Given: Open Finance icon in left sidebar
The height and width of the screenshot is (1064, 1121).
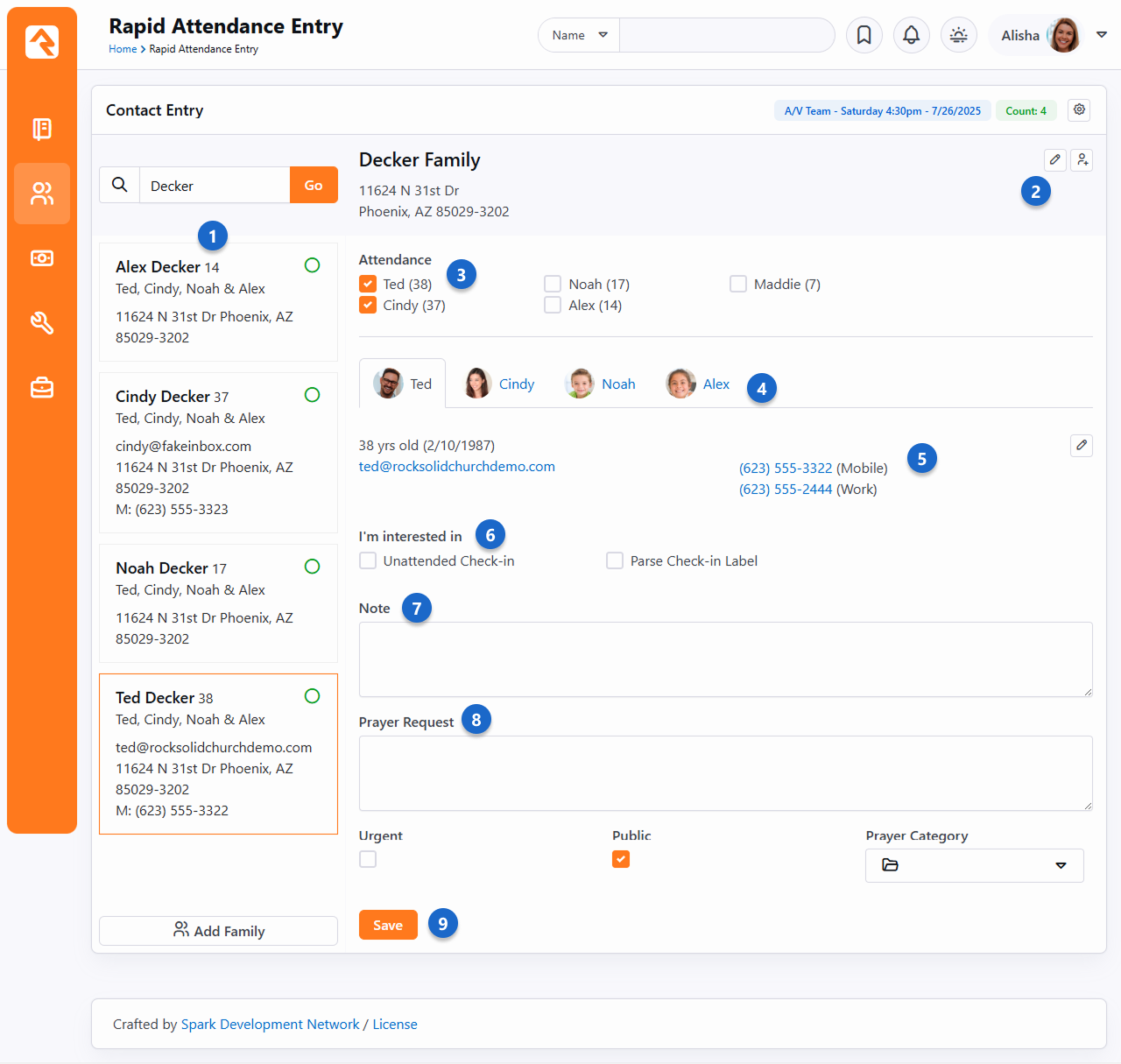Looking at the screenshot, I should [42, 258].
